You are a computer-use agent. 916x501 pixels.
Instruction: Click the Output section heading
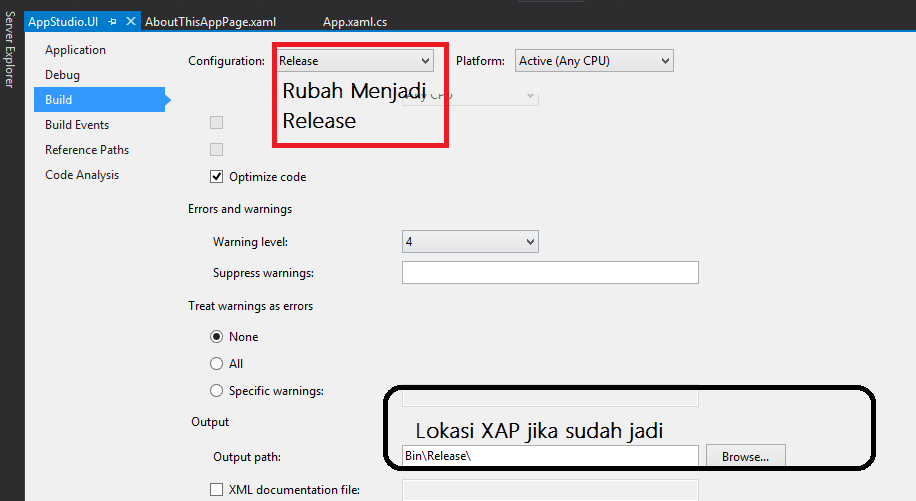point(210,422)
